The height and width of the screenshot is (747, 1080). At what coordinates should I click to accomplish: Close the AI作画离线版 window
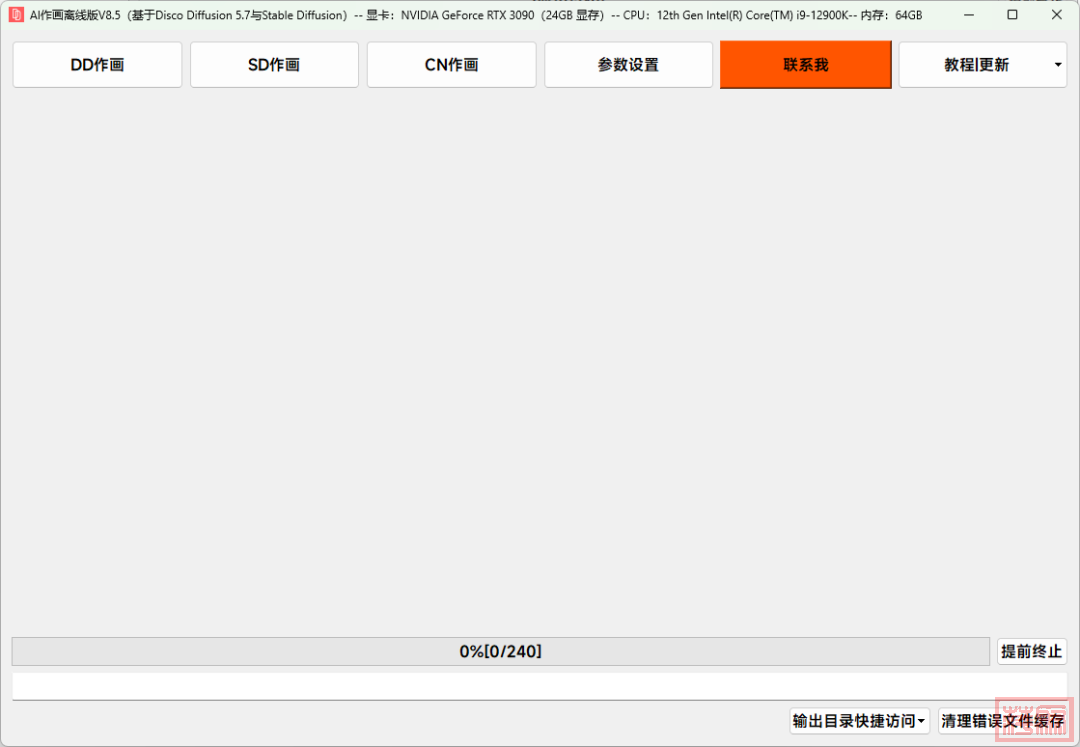point(1057,15)
